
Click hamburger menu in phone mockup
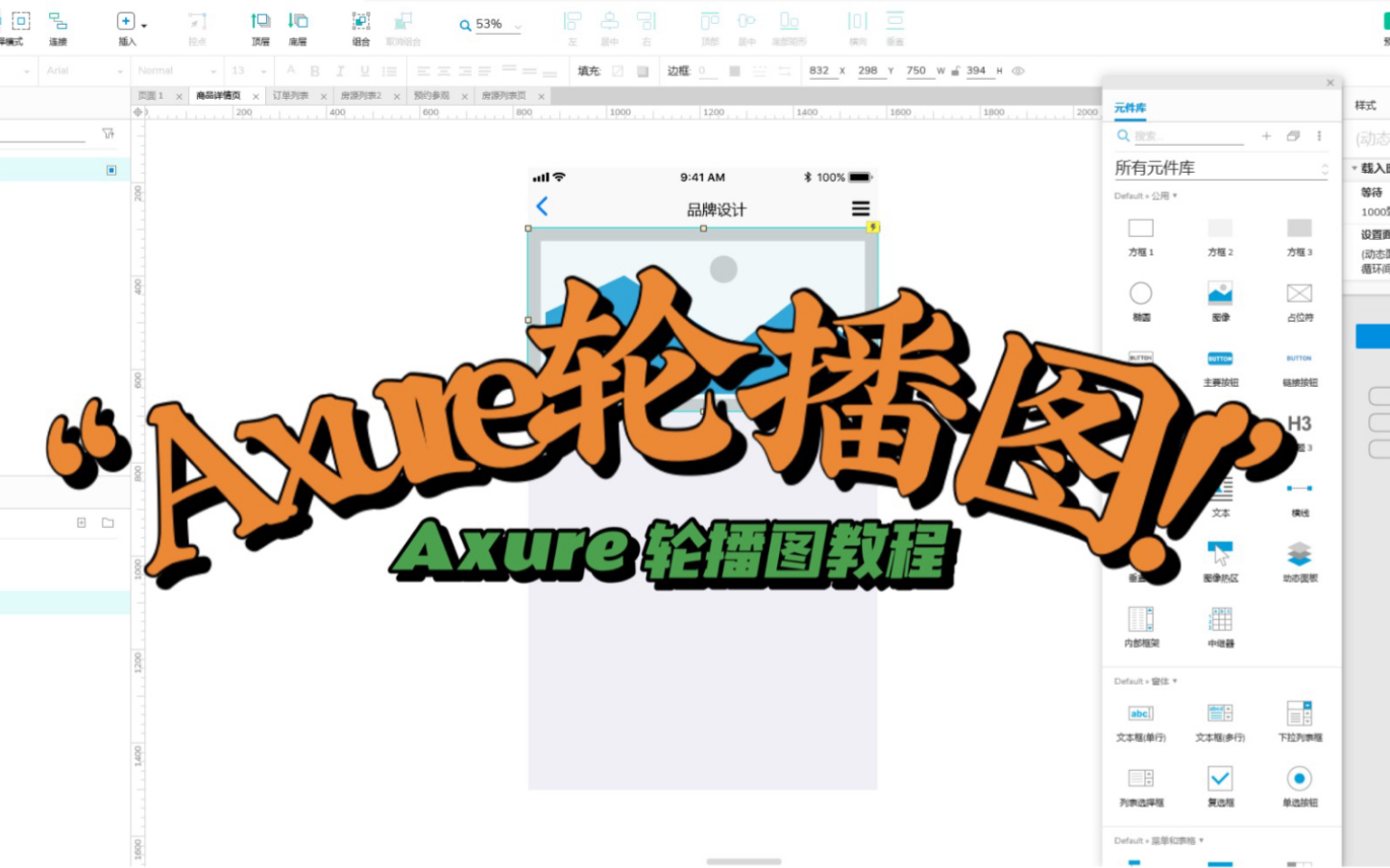point(861,208)
